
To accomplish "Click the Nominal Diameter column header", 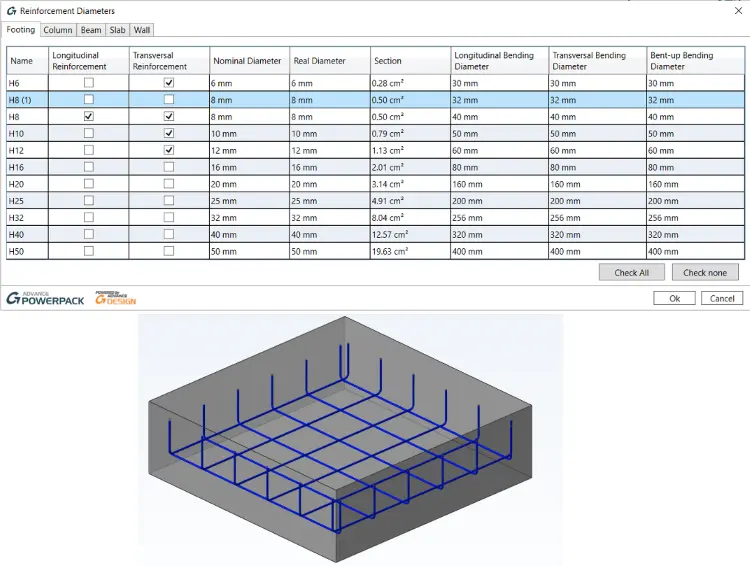I will pyautogui.click(x=249, y=61).
